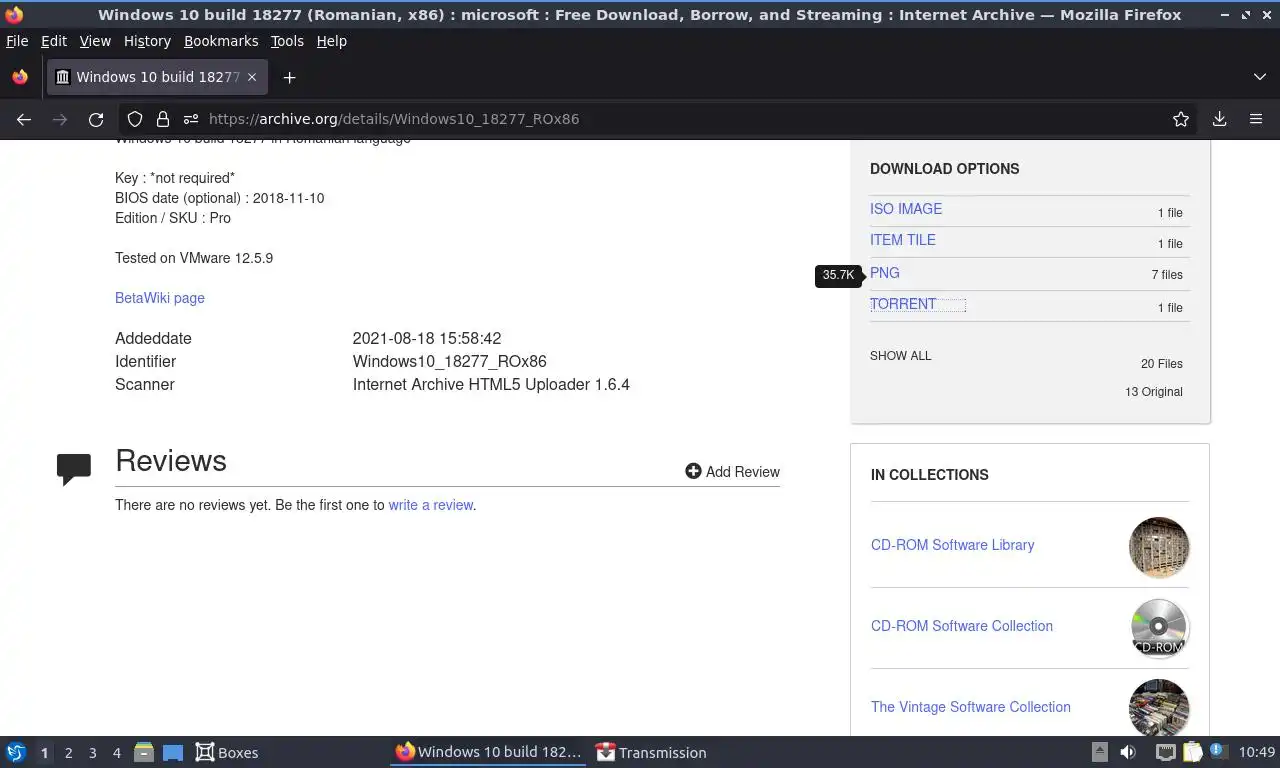The height and width of the screenshot is (768, 1280).
Task: View site security via the padlock icon
Action: [x=162, y=119]
